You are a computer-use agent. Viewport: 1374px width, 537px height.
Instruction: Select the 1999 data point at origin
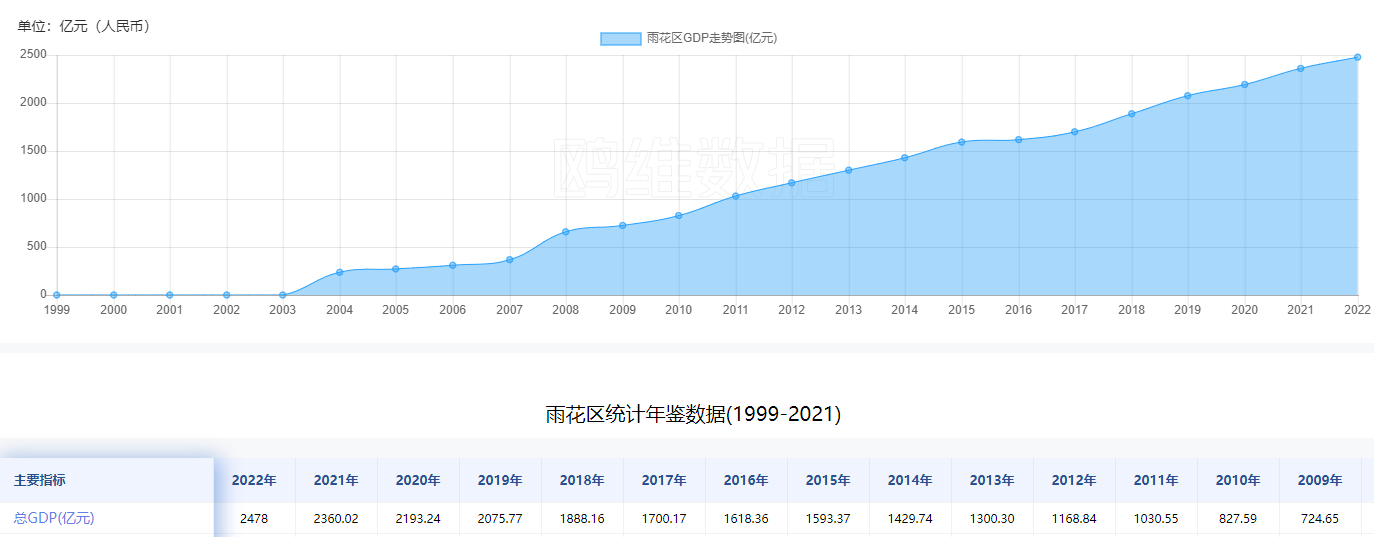coord(57,295)
